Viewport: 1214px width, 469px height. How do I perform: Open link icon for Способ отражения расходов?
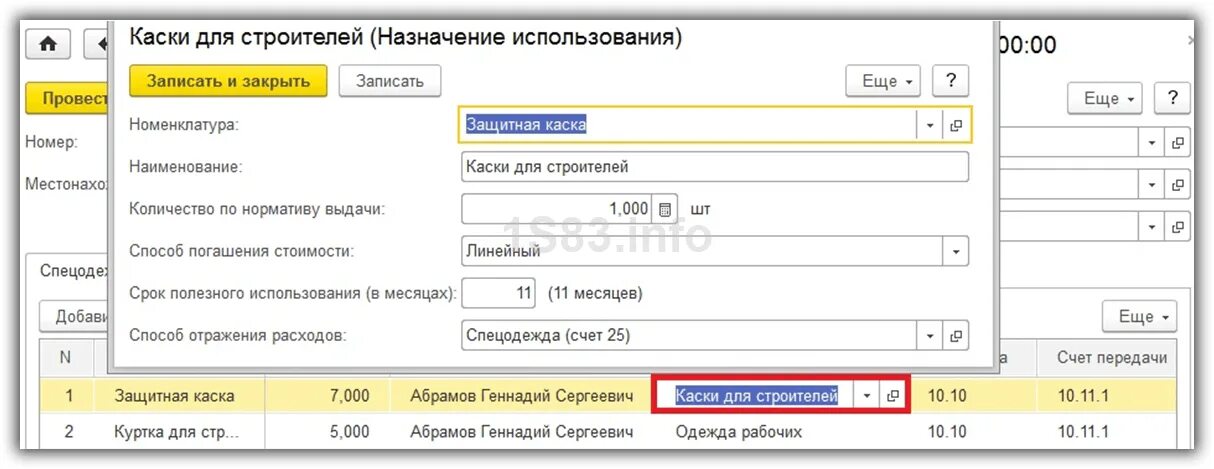(x=956, y=336)
